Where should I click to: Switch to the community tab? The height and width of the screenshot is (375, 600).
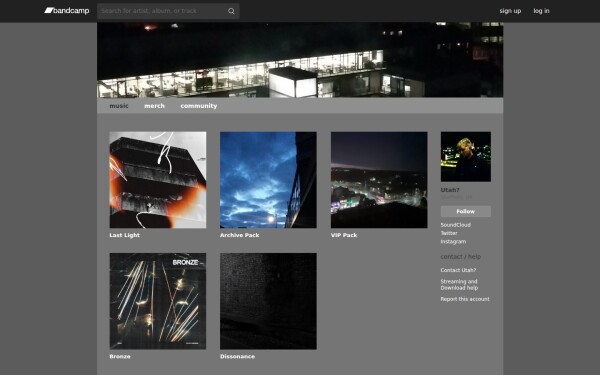click(199, 106)
